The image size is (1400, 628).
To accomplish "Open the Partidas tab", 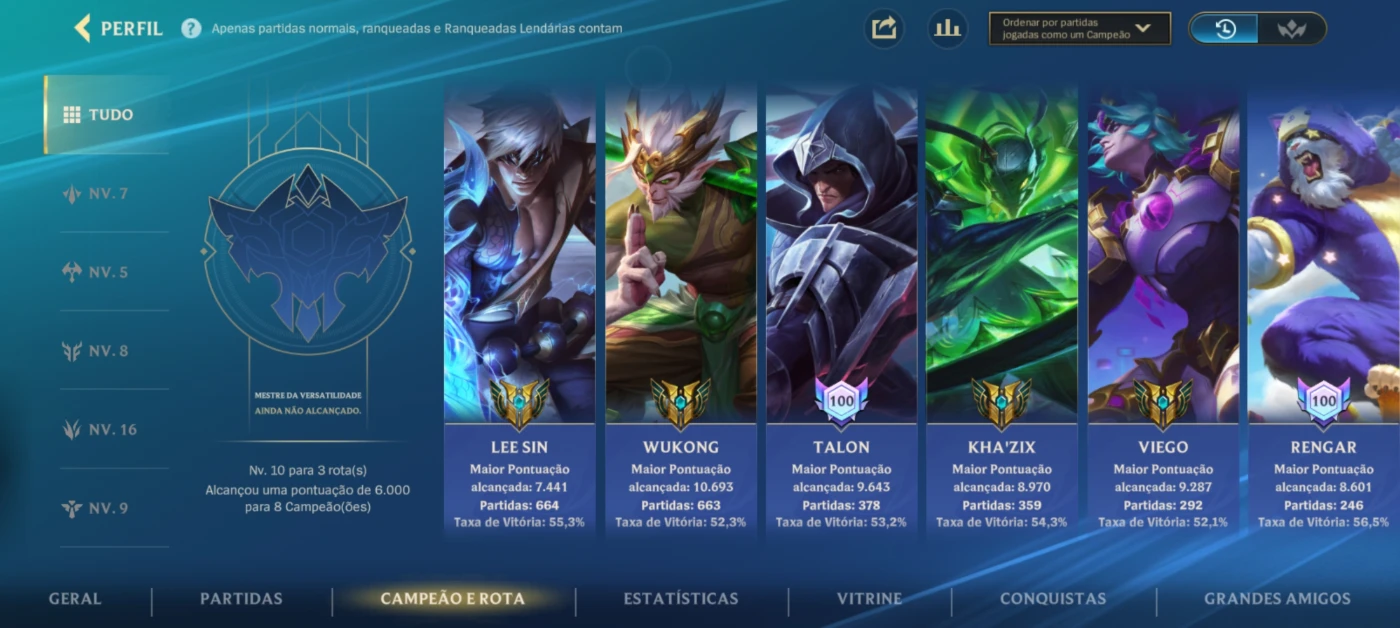I will coord(241,599).
